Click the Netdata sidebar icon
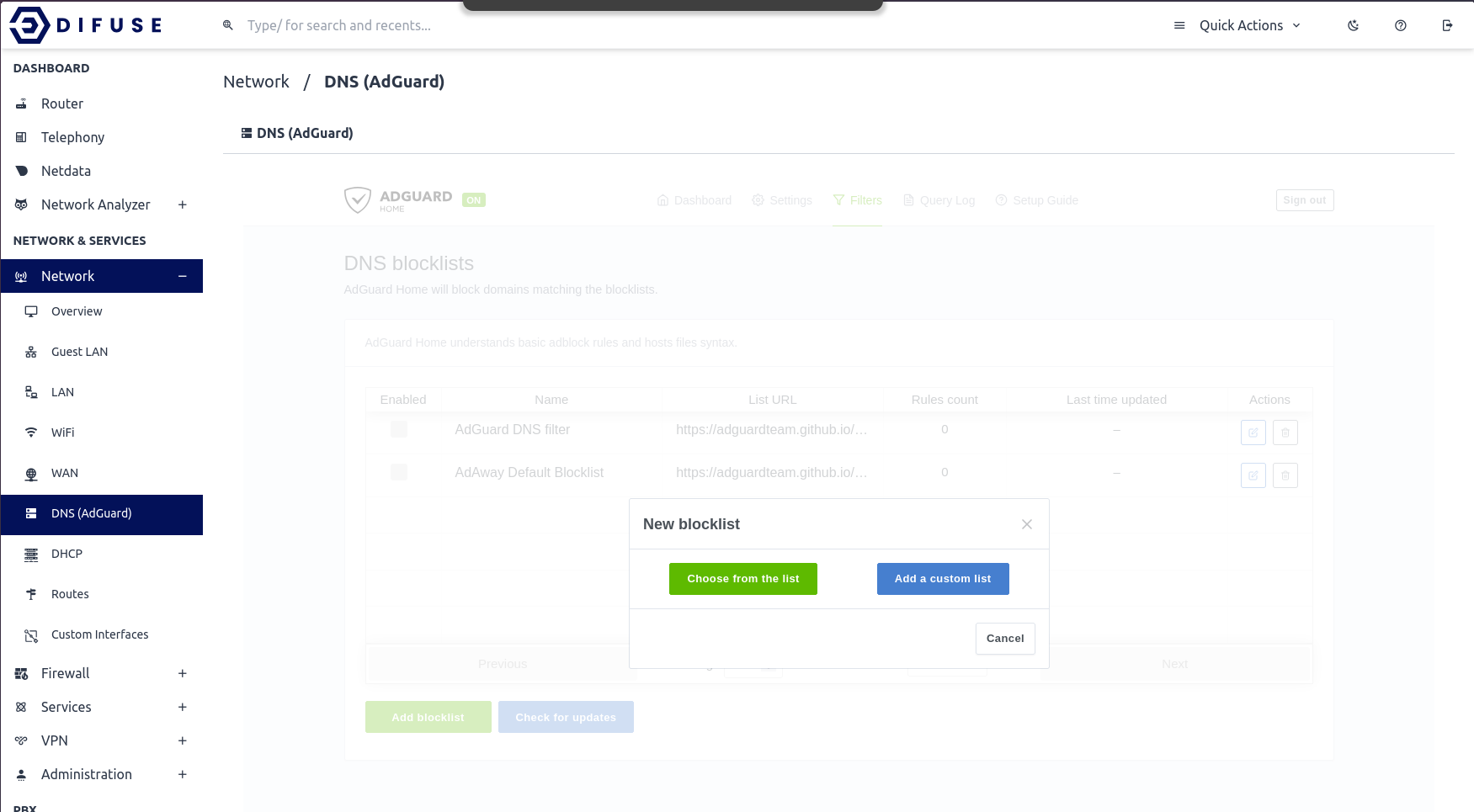 click(22, 171)
